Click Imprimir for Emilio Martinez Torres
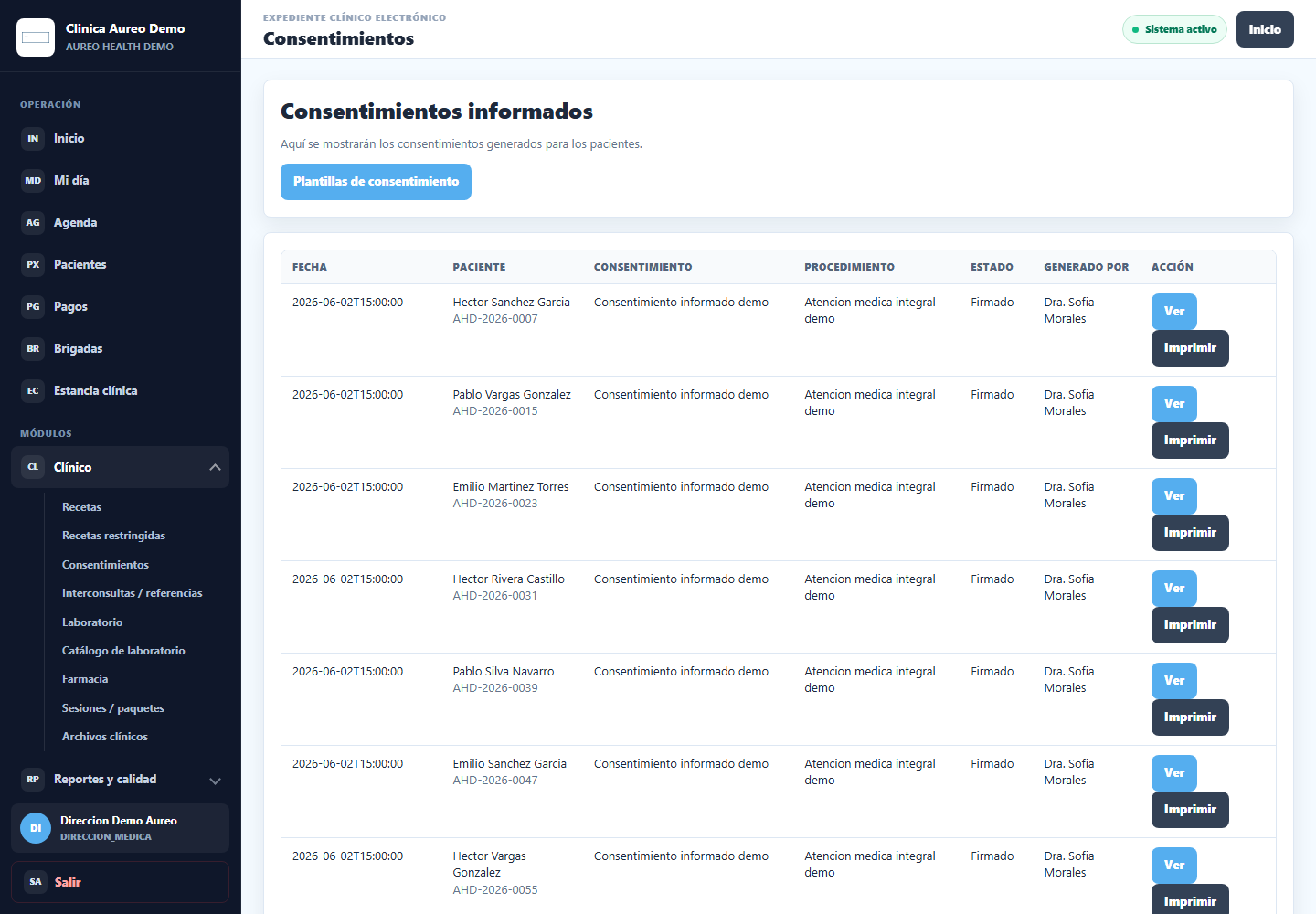Image resolution: width=1316 pixels, height=914 pixels. [1190, 533]
